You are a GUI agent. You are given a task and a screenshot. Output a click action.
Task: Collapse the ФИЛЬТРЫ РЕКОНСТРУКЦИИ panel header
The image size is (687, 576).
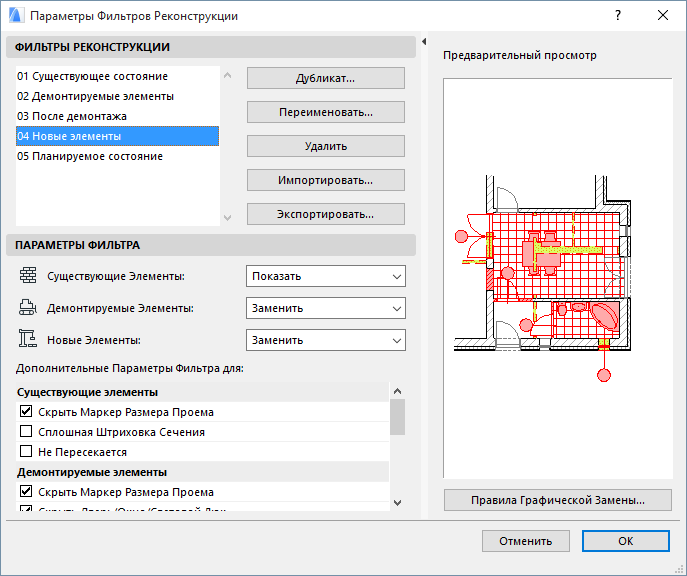tap(211, 47)
